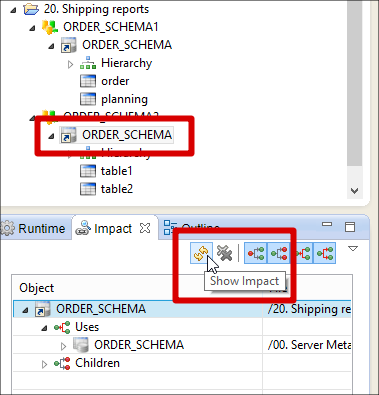
Task: Click the planning table icon
Action: pyautogui.click(x=88, y=99)
